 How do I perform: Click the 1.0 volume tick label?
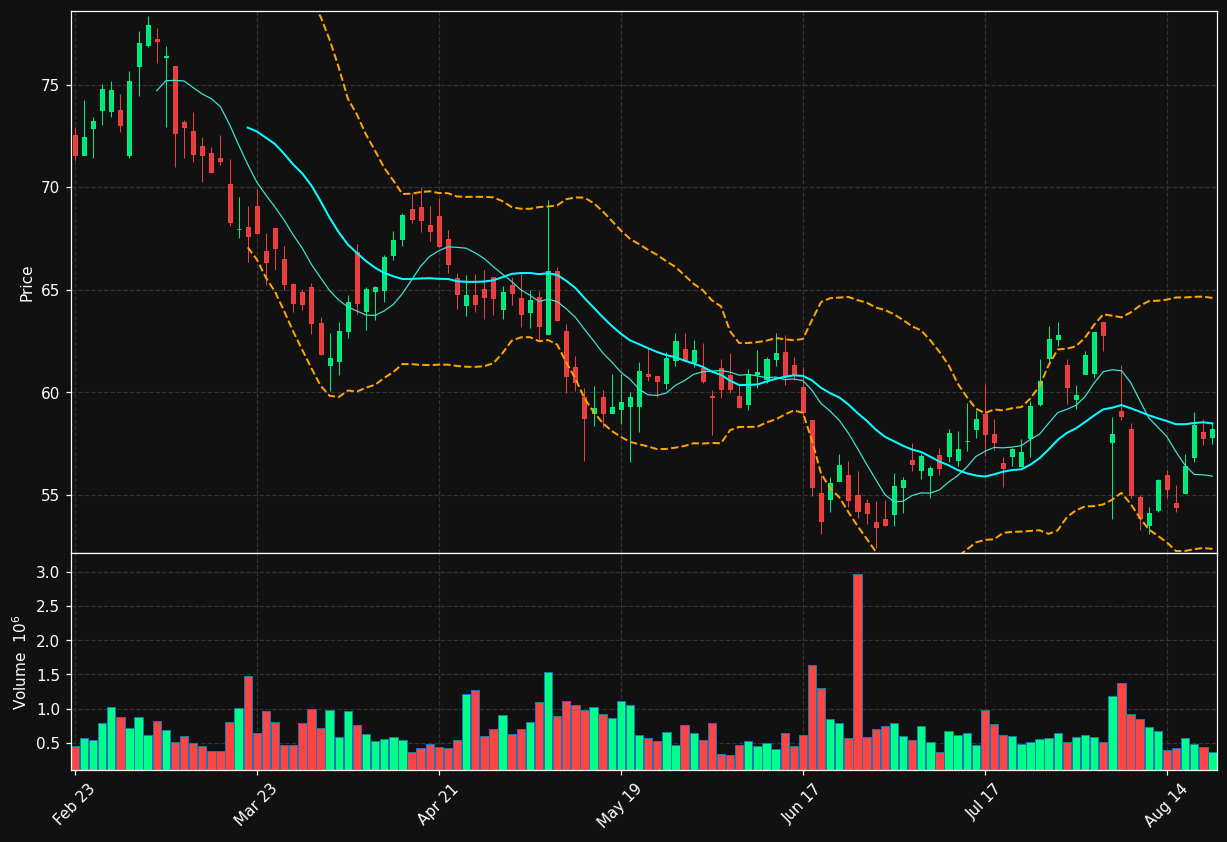click(48, 710)
